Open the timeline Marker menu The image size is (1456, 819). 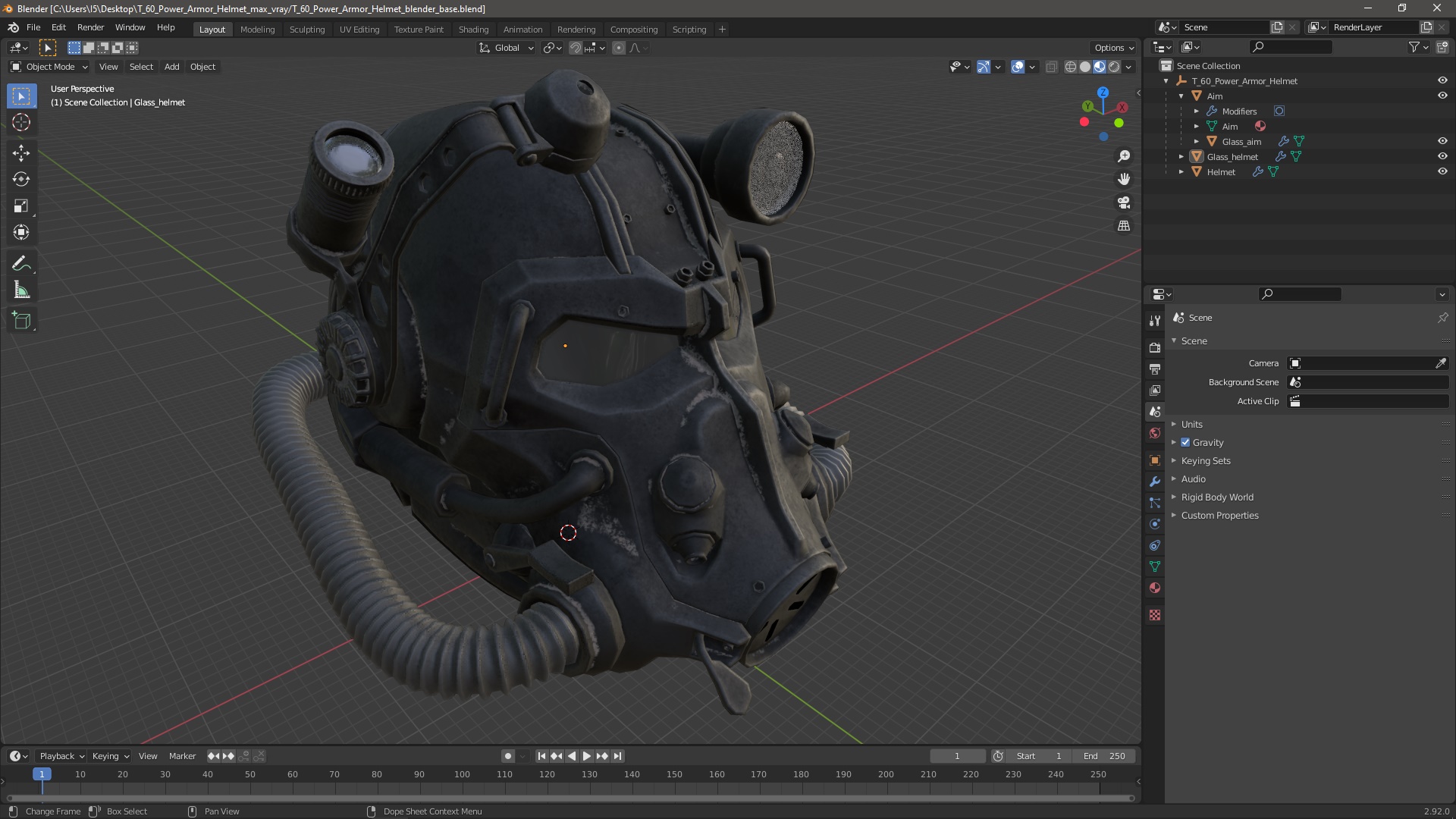click(x=182, y=756)
